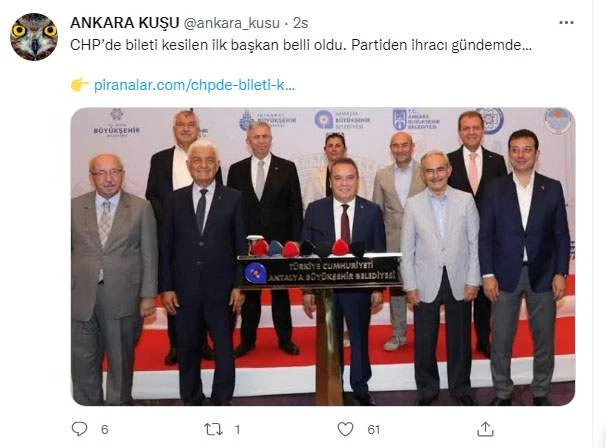Click the 2s tweet timestamp
606x448 pixels.
point(300,23)
